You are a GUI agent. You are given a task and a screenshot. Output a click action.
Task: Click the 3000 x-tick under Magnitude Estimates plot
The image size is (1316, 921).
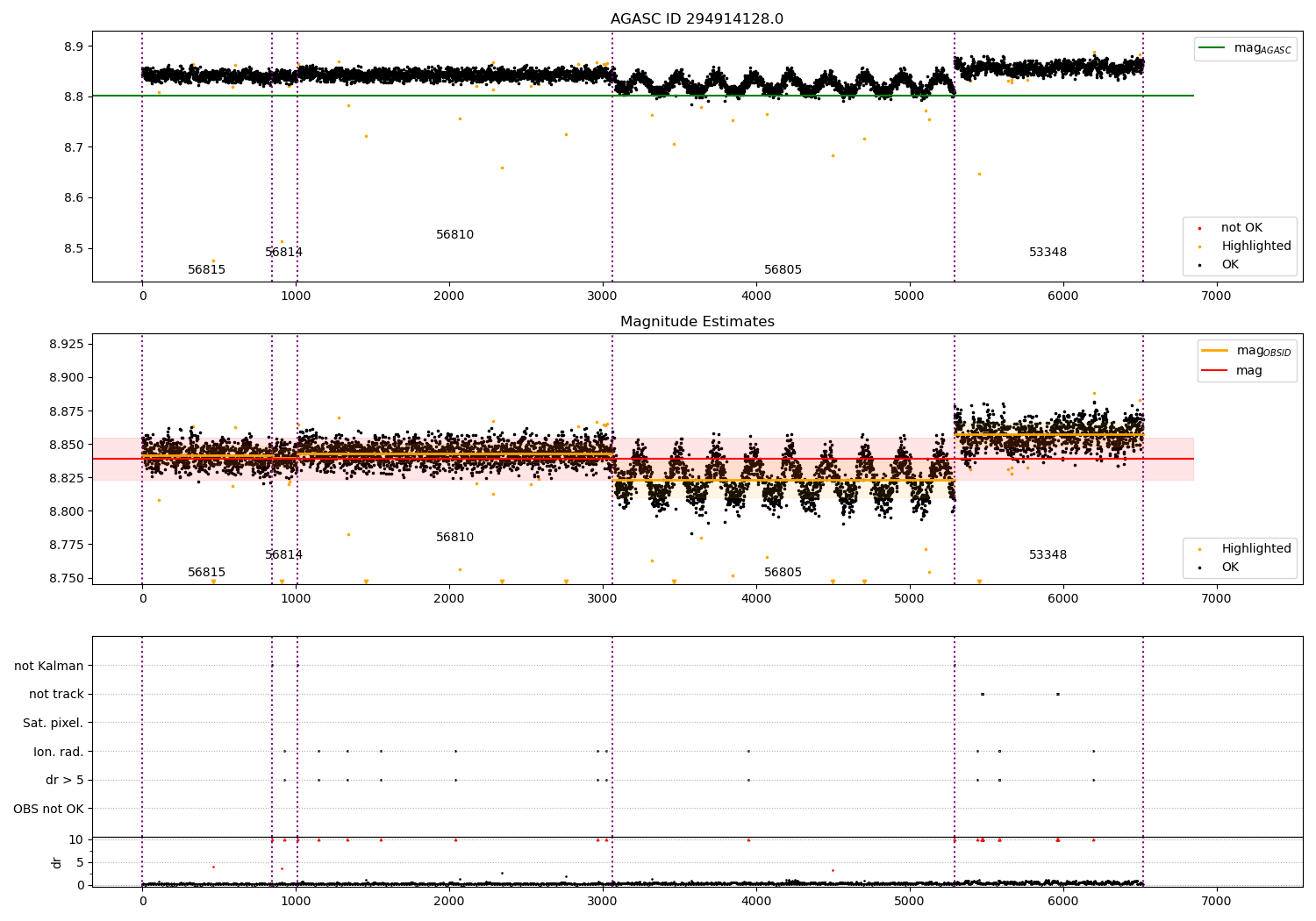[603, 599]
